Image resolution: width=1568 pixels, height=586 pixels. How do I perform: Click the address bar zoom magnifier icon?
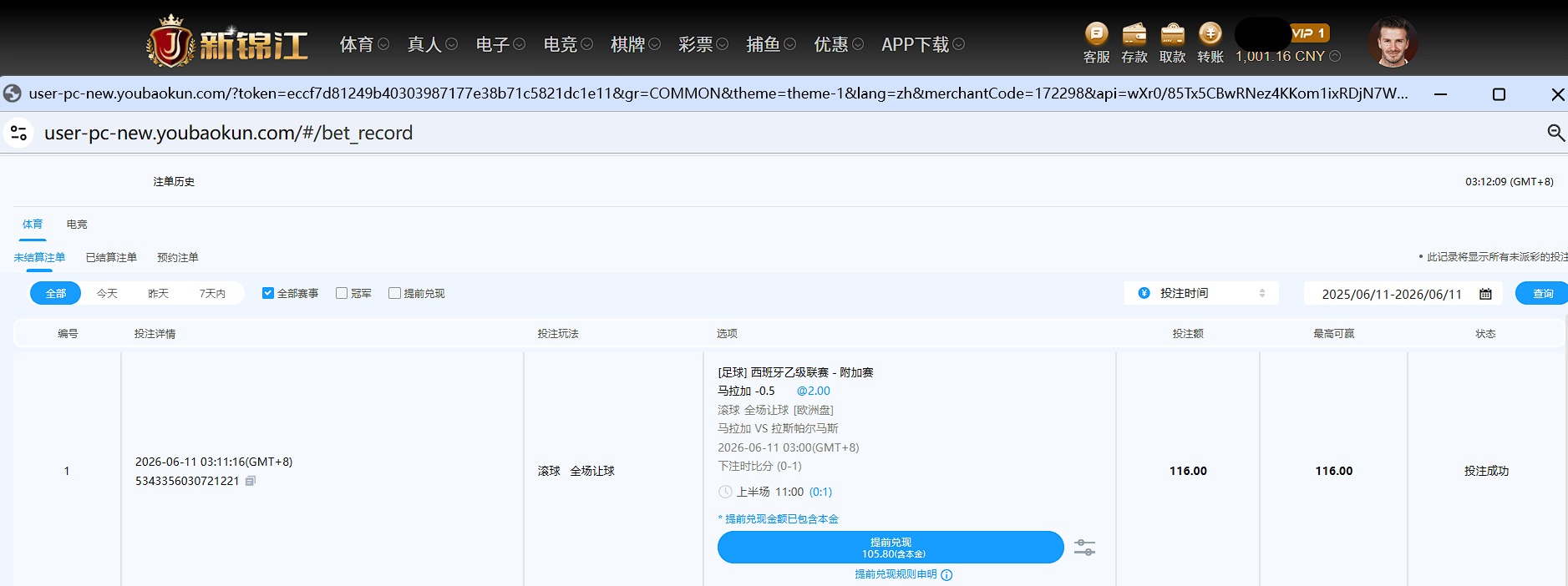(x=1555, y=133)
